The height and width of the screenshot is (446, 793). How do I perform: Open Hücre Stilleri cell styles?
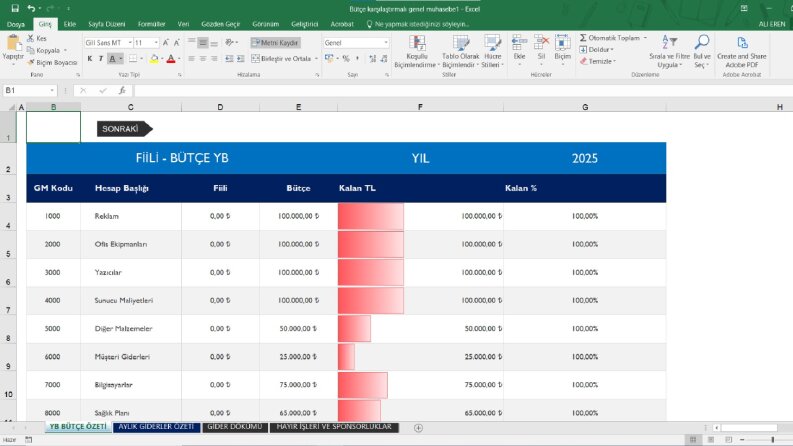click(492, 52)
